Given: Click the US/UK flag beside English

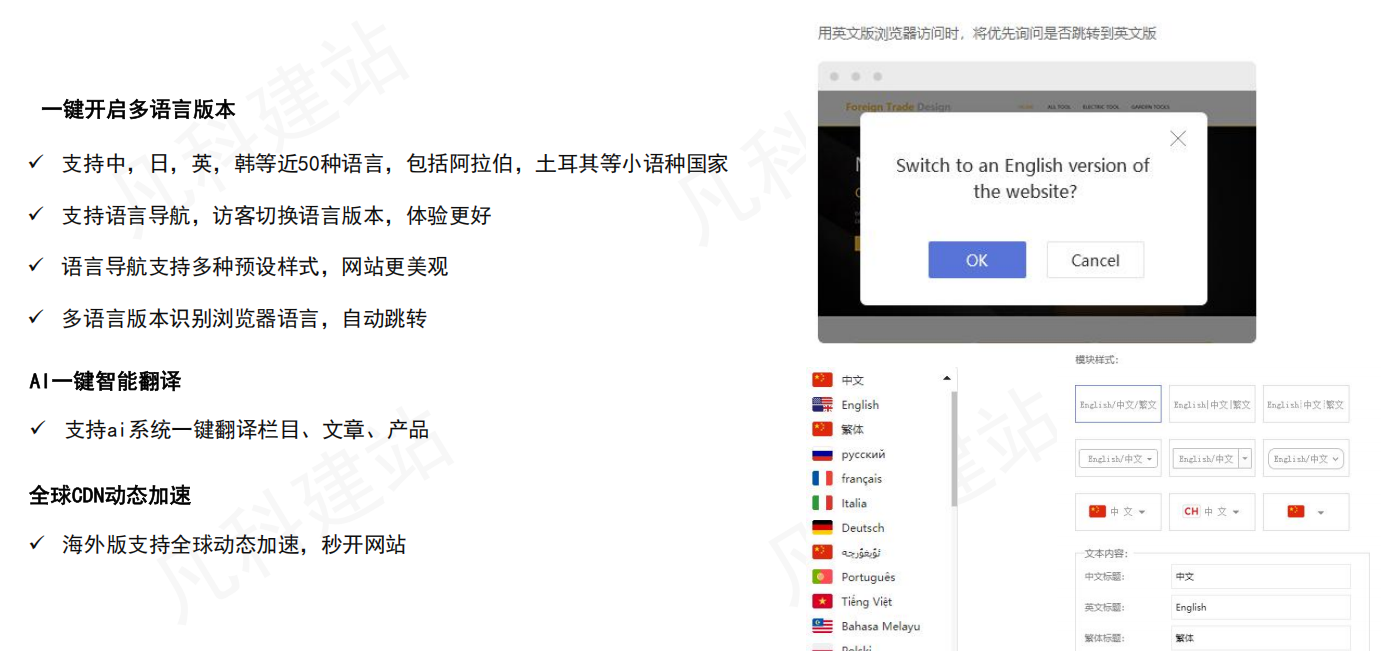Looking at the screenshot, I should click(822, 405).
